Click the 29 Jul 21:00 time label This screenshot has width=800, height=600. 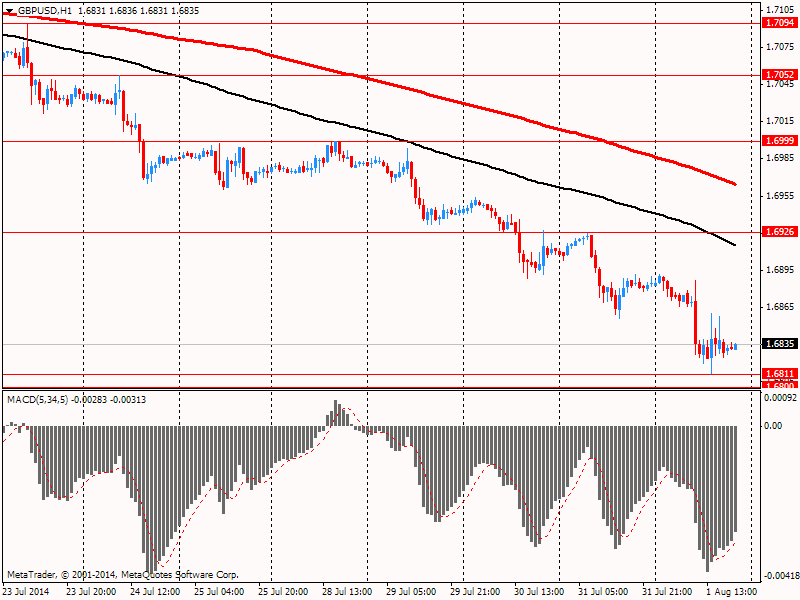475,591
